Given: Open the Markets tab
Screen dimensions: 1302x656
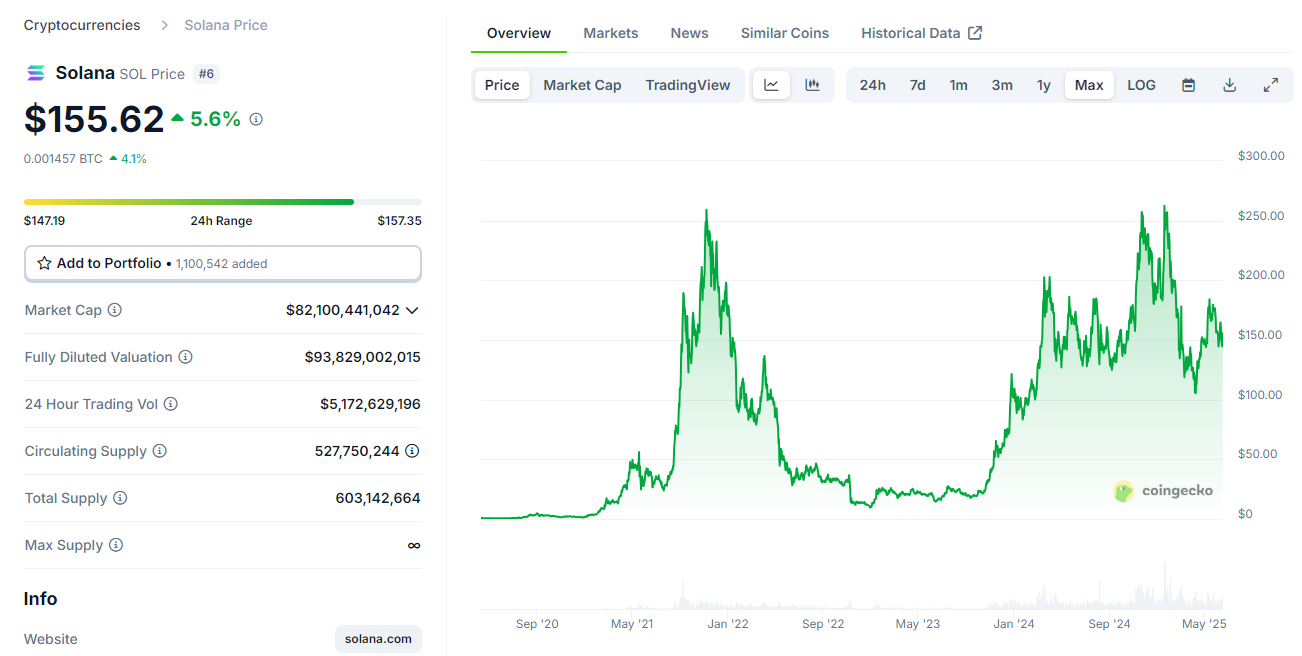Looking at the screenshot, I should [611, 33].
